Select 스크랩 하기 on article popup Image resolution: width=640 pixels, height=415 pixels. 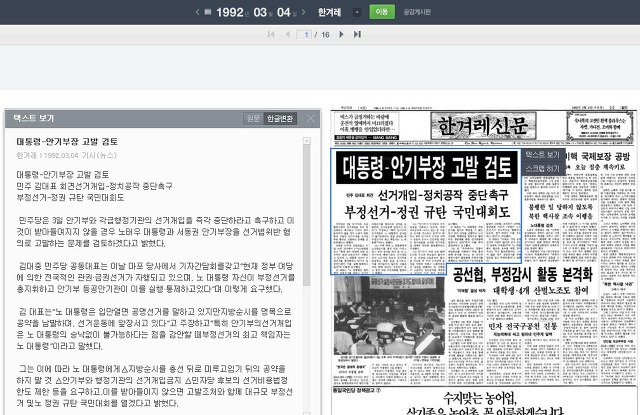(x=542, y=168)
